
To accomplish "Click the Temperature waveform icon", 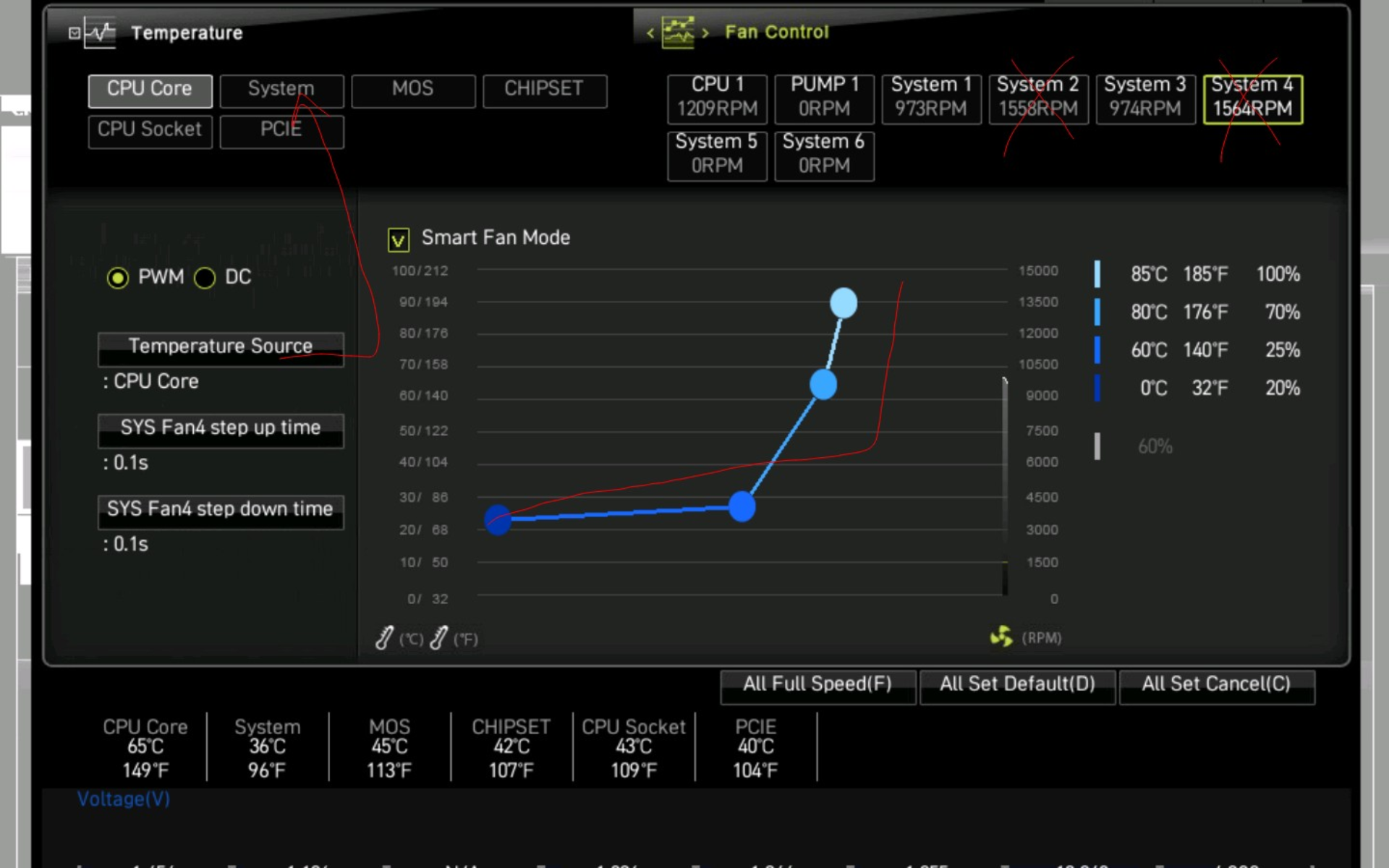I will [x=100, y=33].
